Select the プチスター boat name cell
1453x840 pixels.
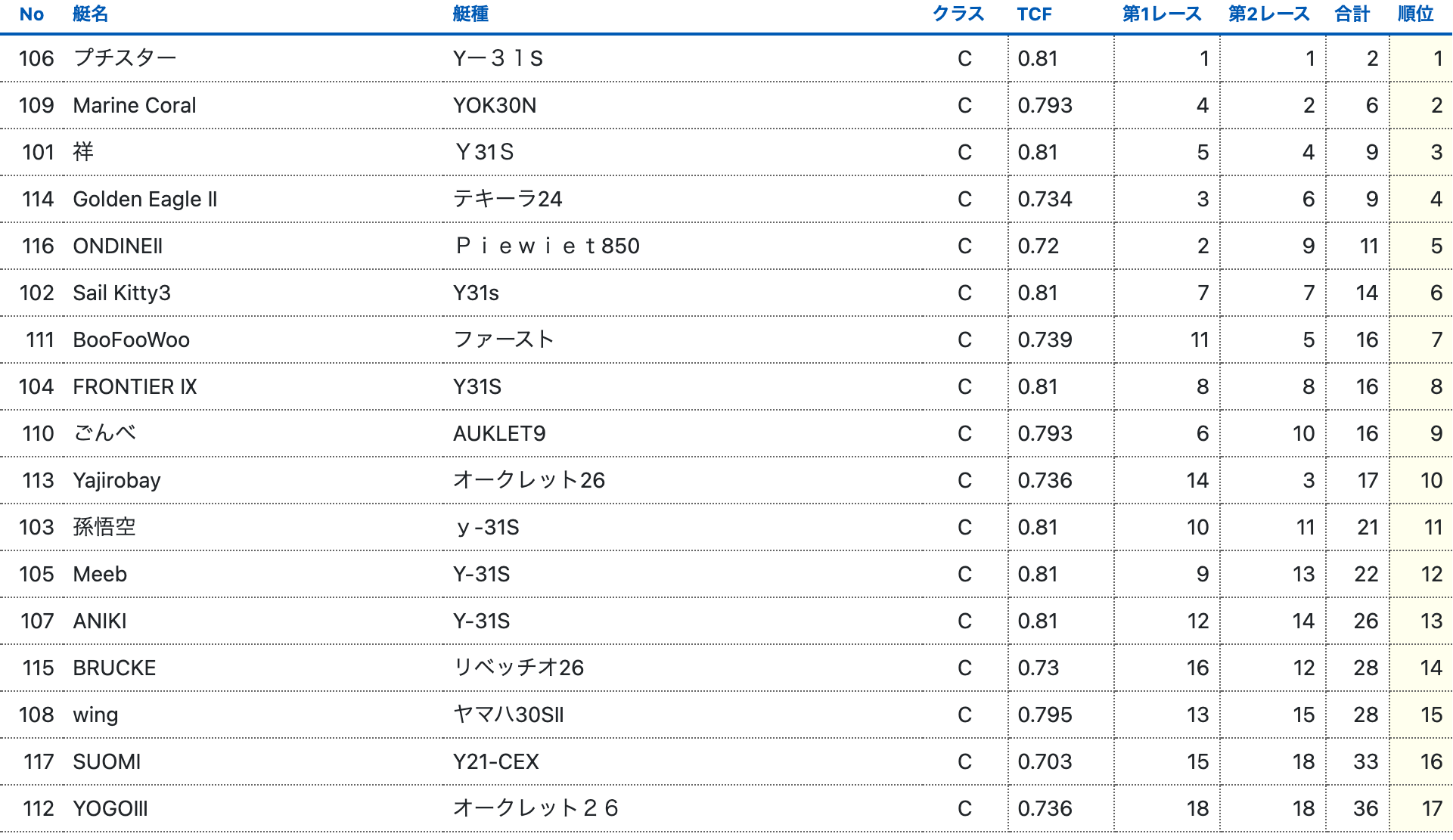coord(125,58)
